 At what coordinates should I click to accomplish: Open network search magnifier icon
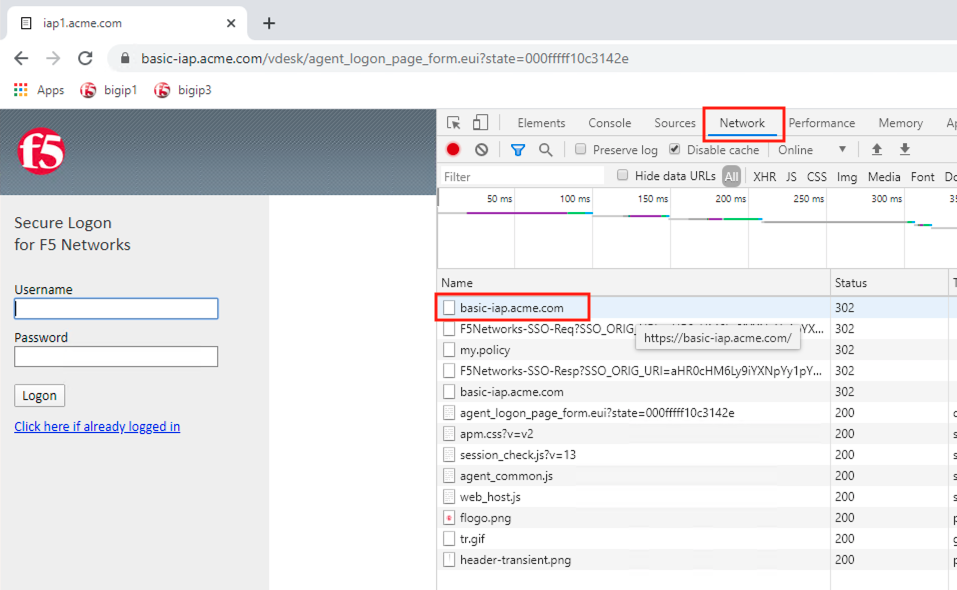pyautogui.click(x=546, y=149)
